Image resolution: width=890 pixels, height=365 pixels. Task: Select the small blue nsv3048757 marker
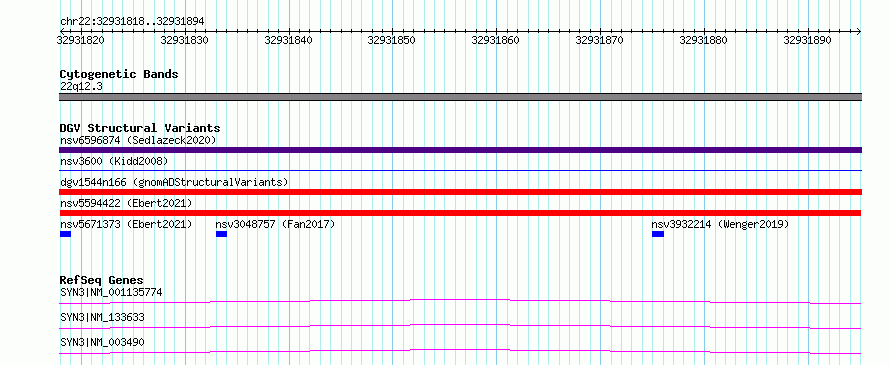point(221,234)
